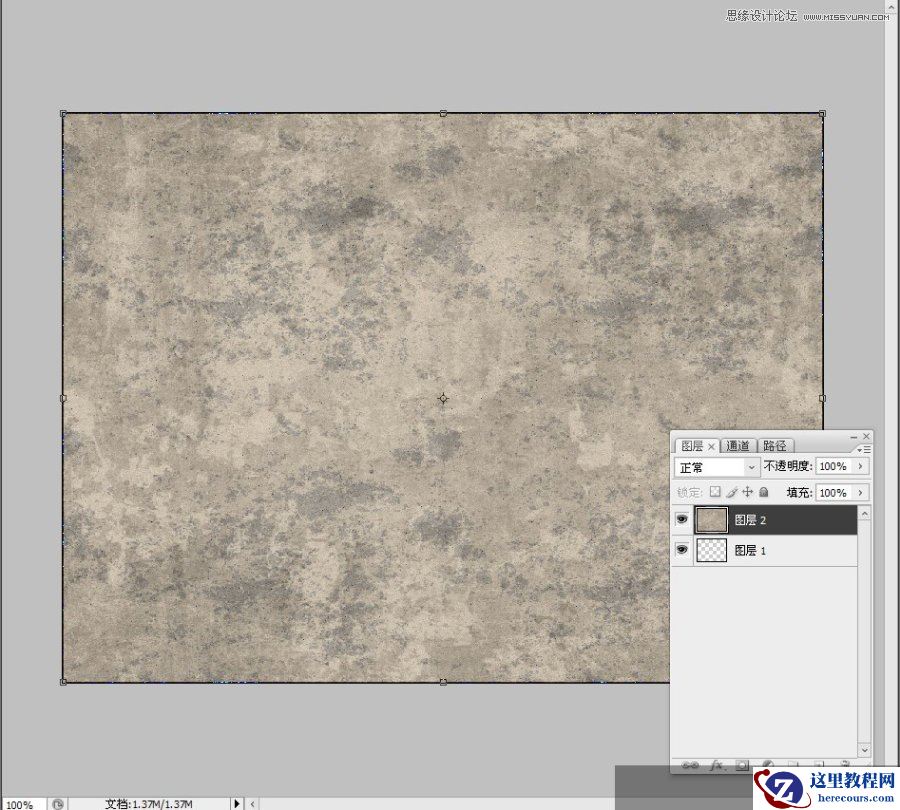The image size is (900, 810).
Task: Apply lock all with the padlock icon
Action: click(763, 492)
